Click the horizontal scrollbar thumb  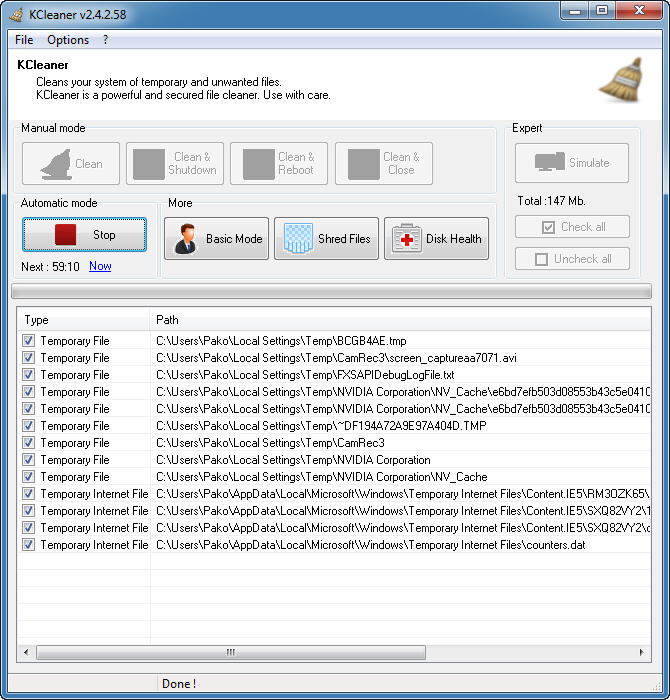tap(231, 652)
